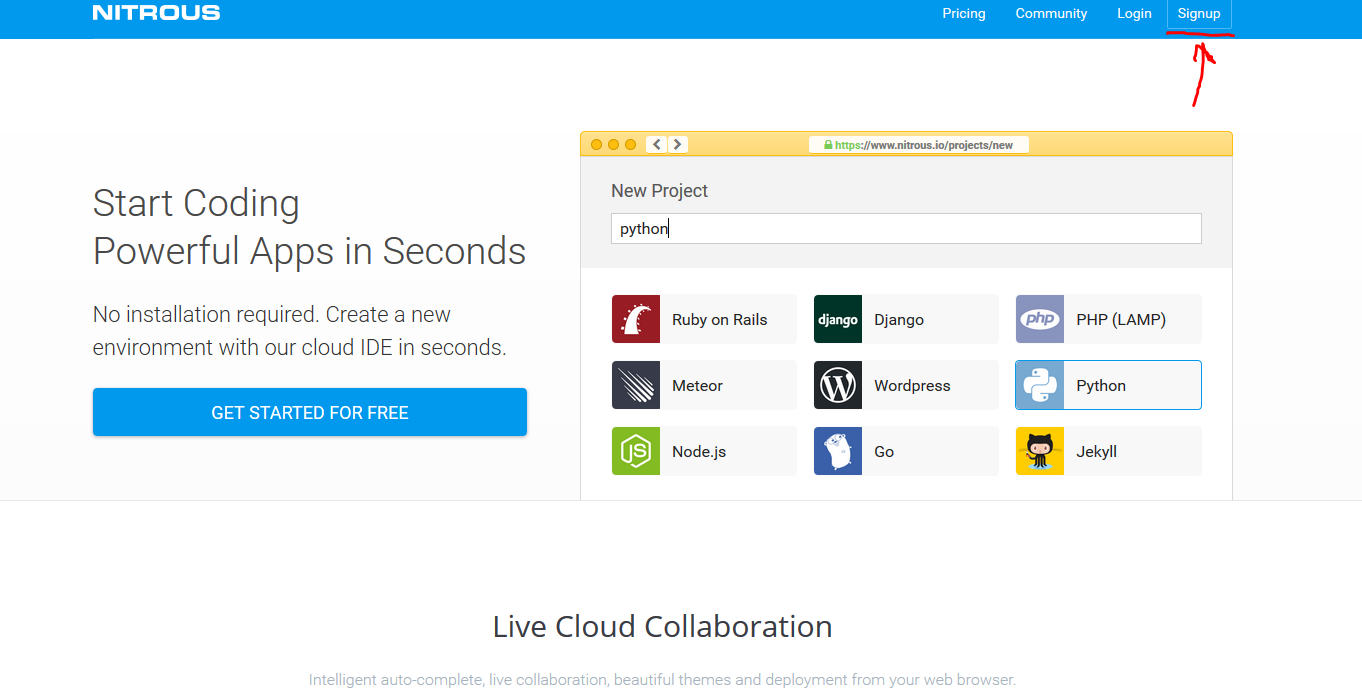The image size is (1362, 692).
Task: Click the New Project heading
Action: coord(659,190)
